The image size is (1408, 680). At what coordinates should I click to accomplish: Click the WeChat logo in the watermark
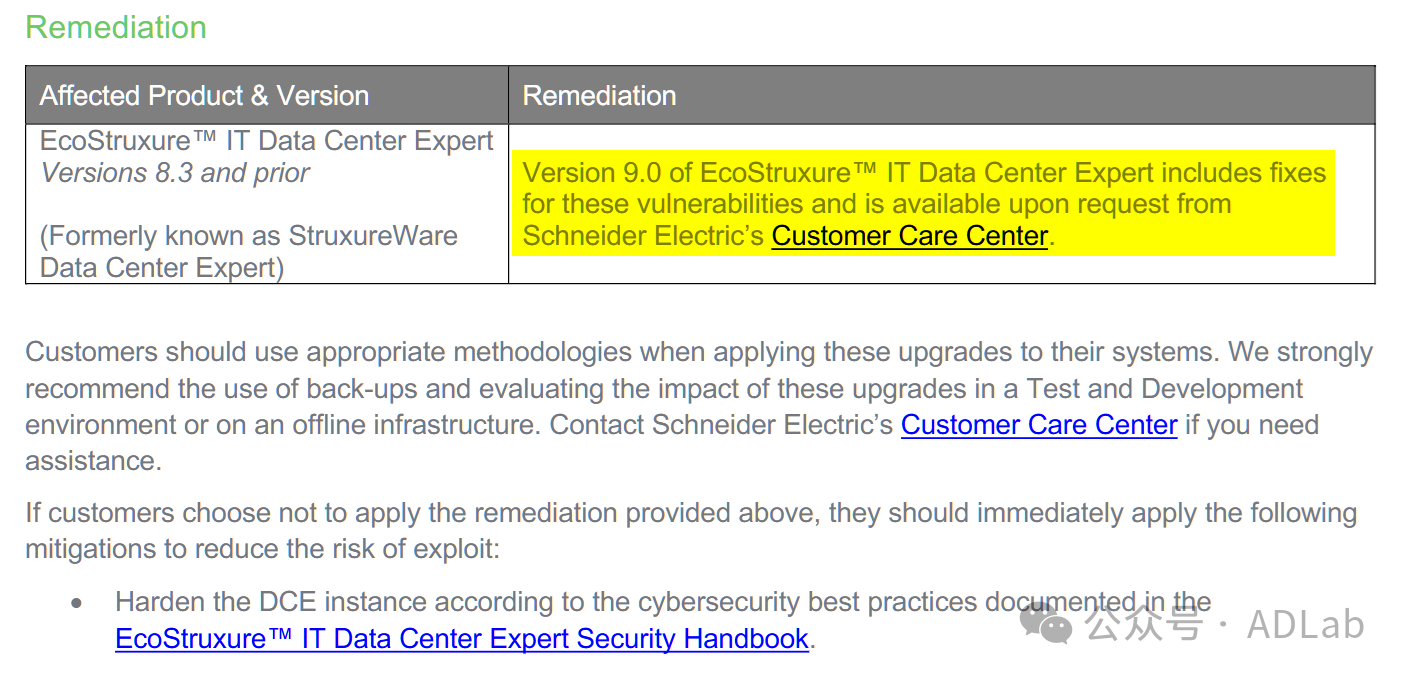tap(1046, 624)
